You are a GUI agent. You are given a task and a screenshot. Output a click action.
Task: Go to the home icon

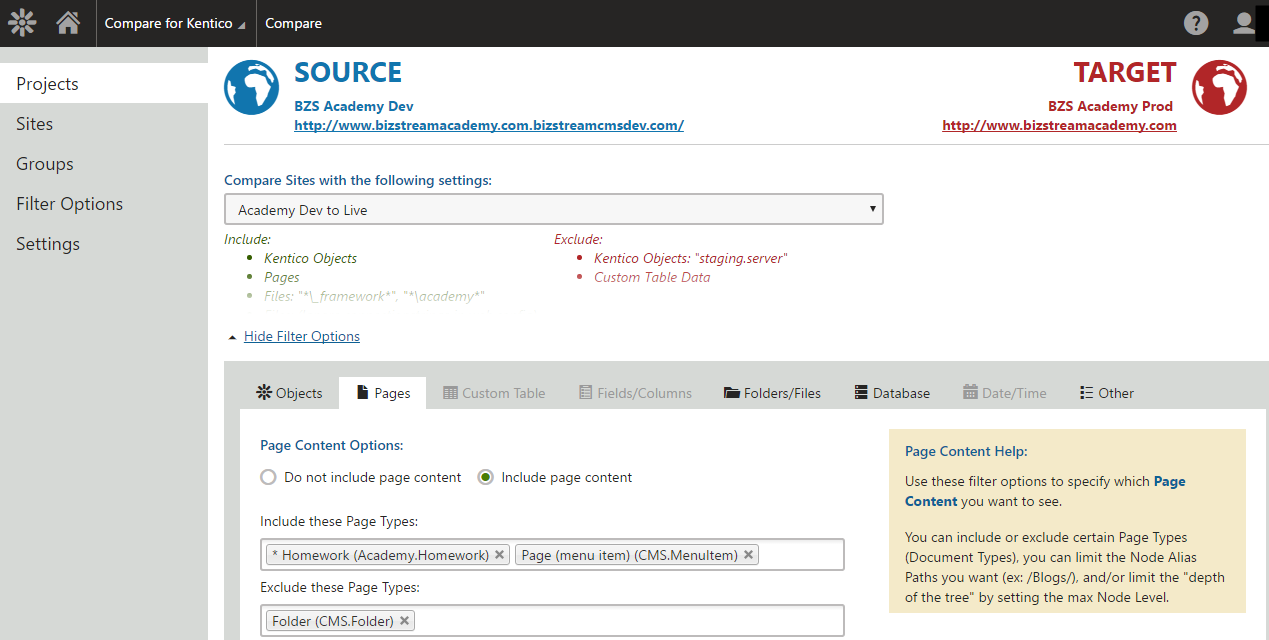coord(68,23)
